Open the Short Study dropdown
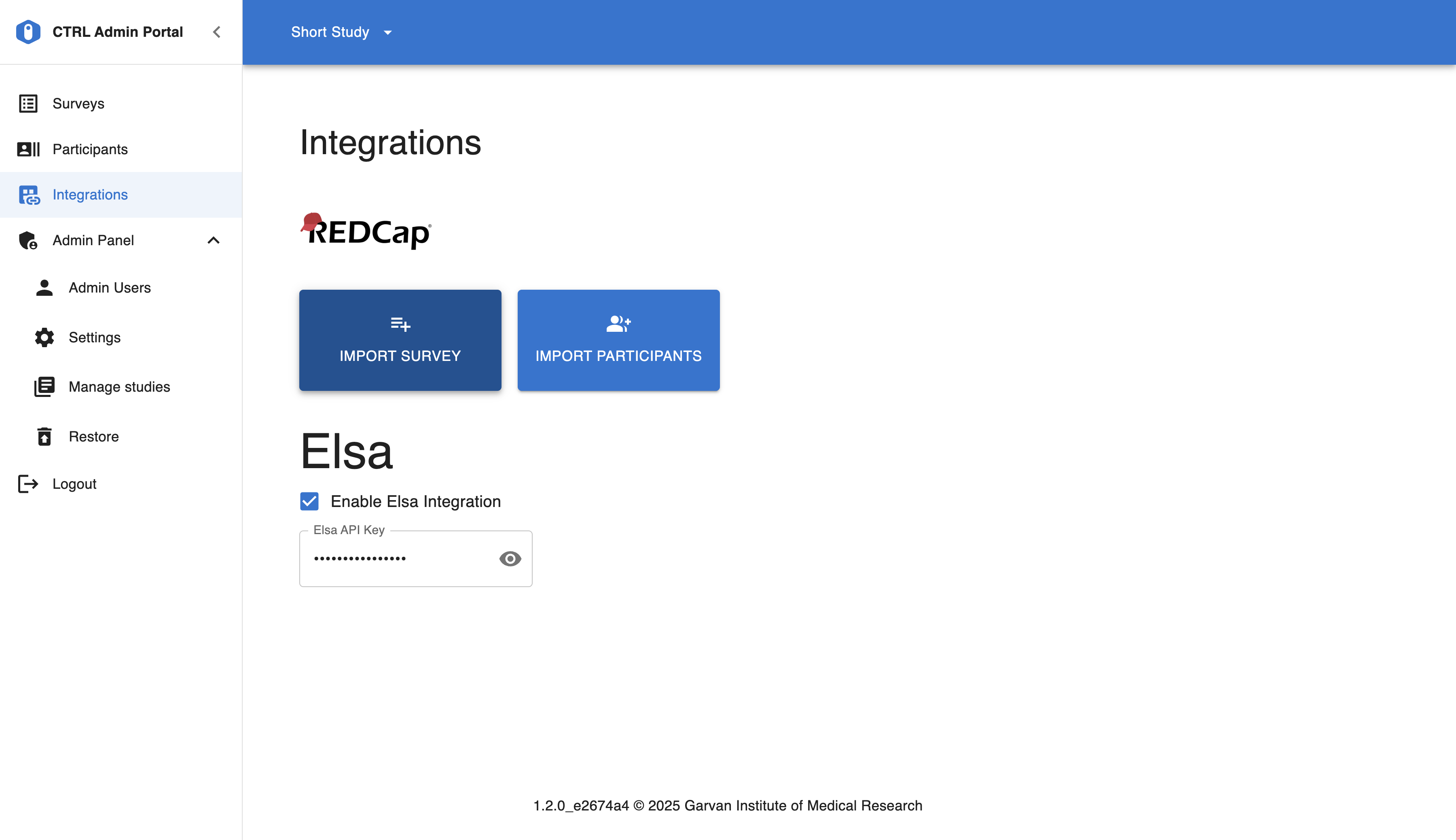This screenshot has height=840, width=1456. tap(341, 32)
